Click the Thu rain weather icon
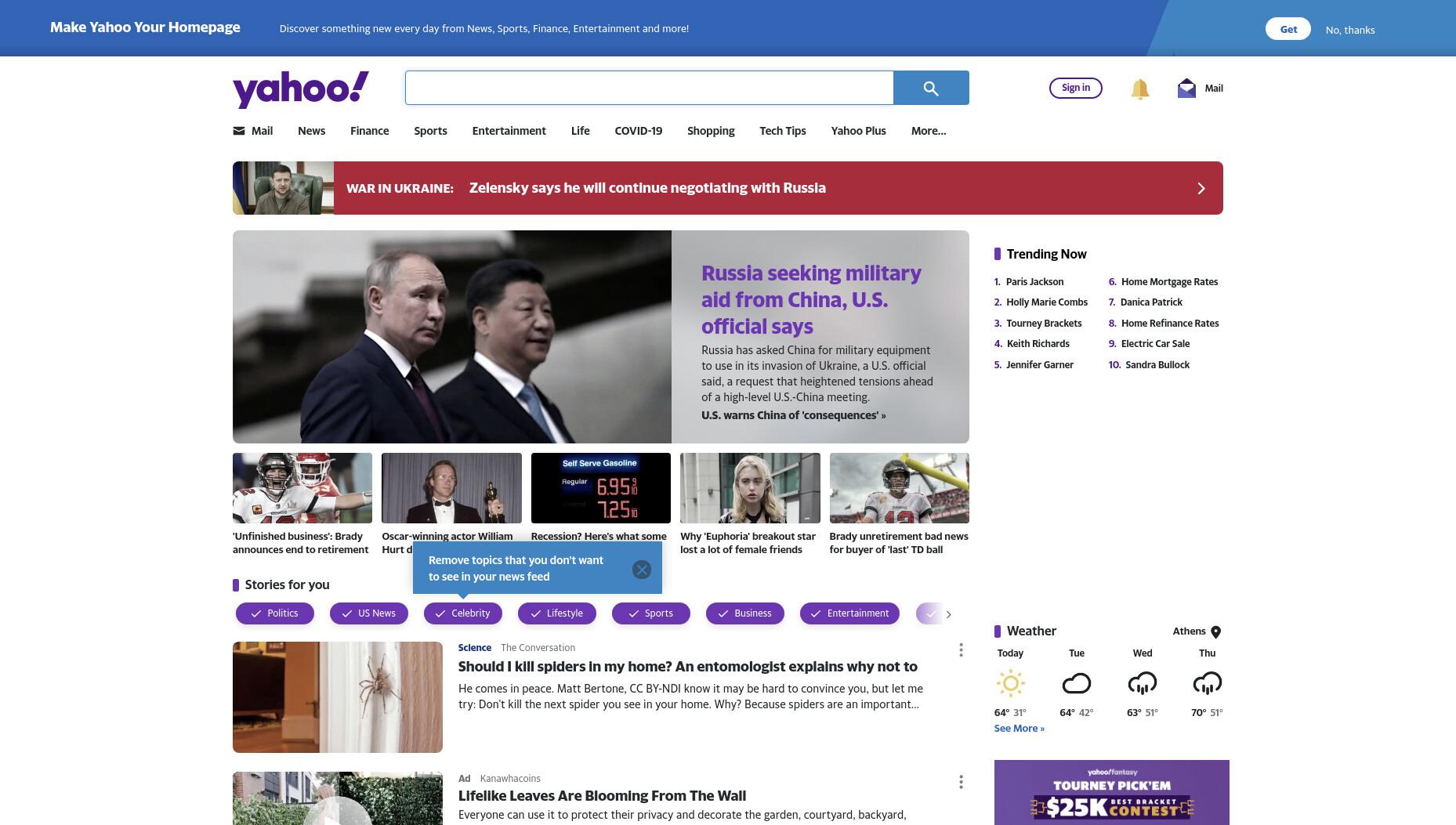Viewport: 1456px width, 825px height. (1207, 684)
